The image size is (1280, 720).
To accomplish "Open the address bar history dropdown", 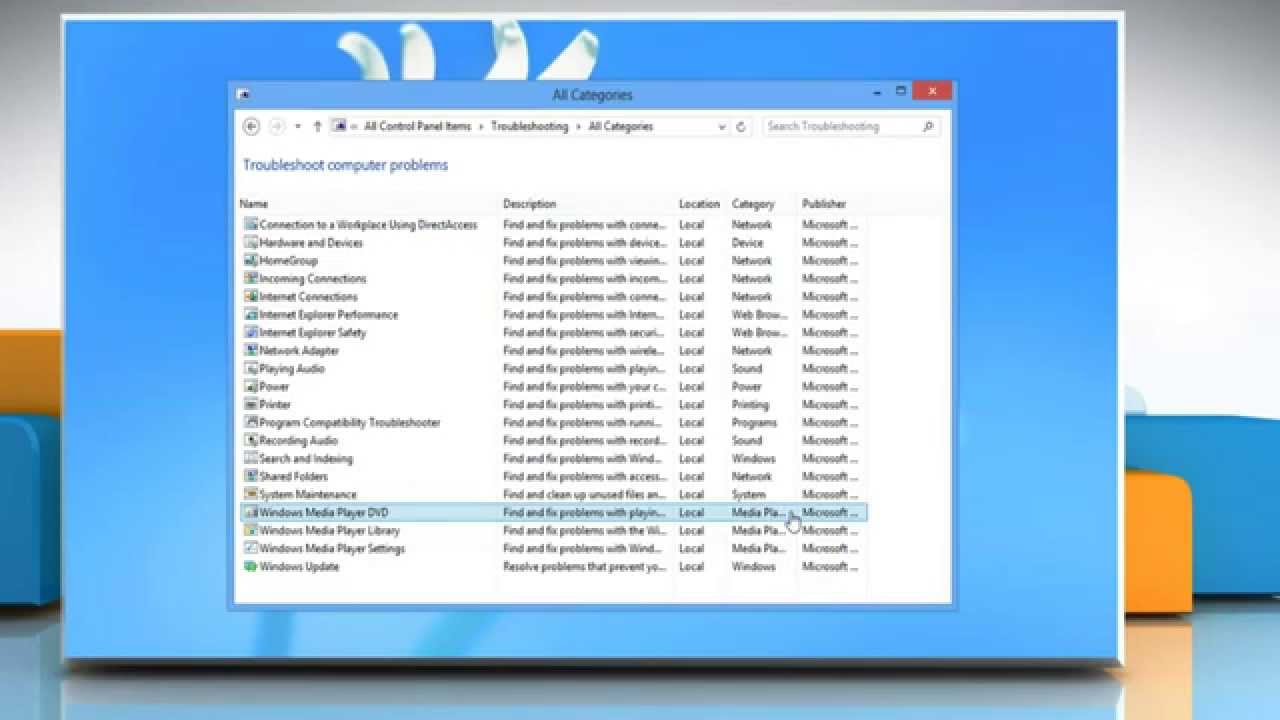I will pos(722,127).
